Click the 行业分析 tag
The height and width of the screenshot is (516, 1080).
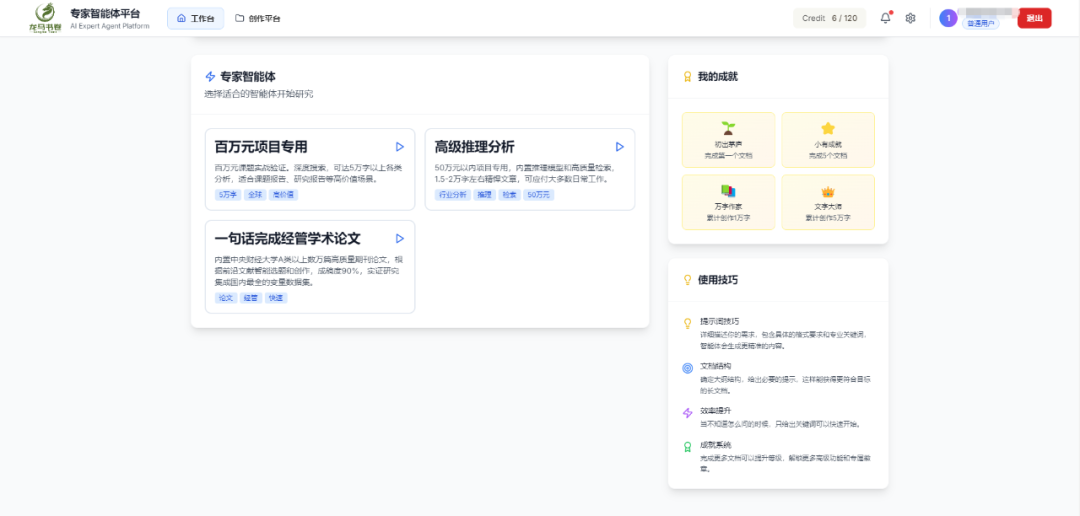click(453, 195)
